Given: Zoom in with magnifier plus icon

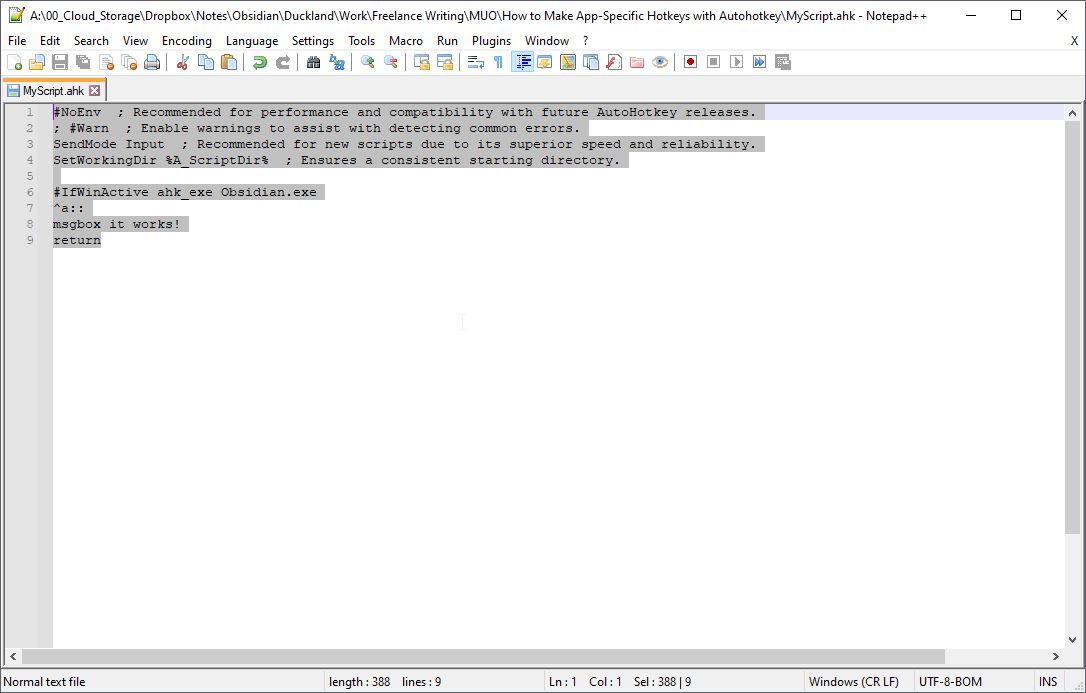Looking at the screenshot, I should pyautogui.click(x=368, y=62).
